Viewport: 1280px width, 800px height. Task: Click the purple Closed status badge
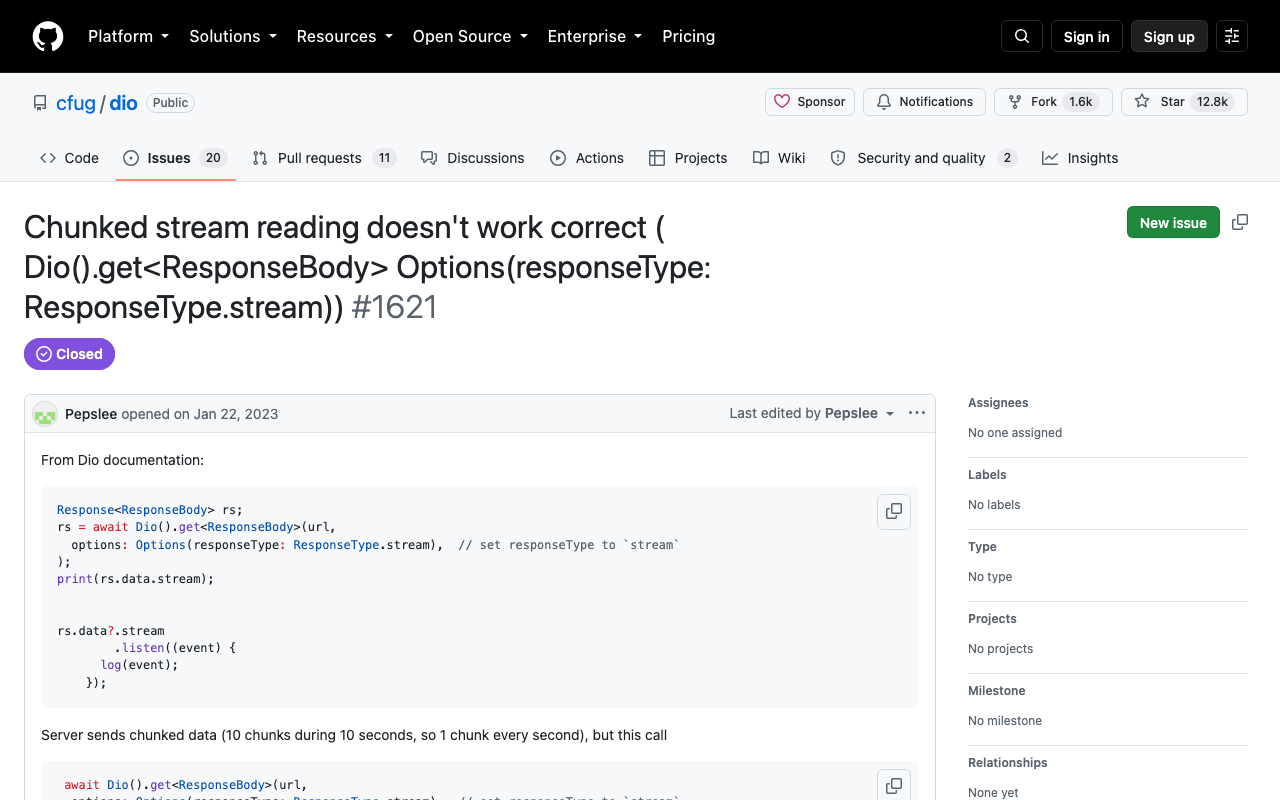[69, 354]
